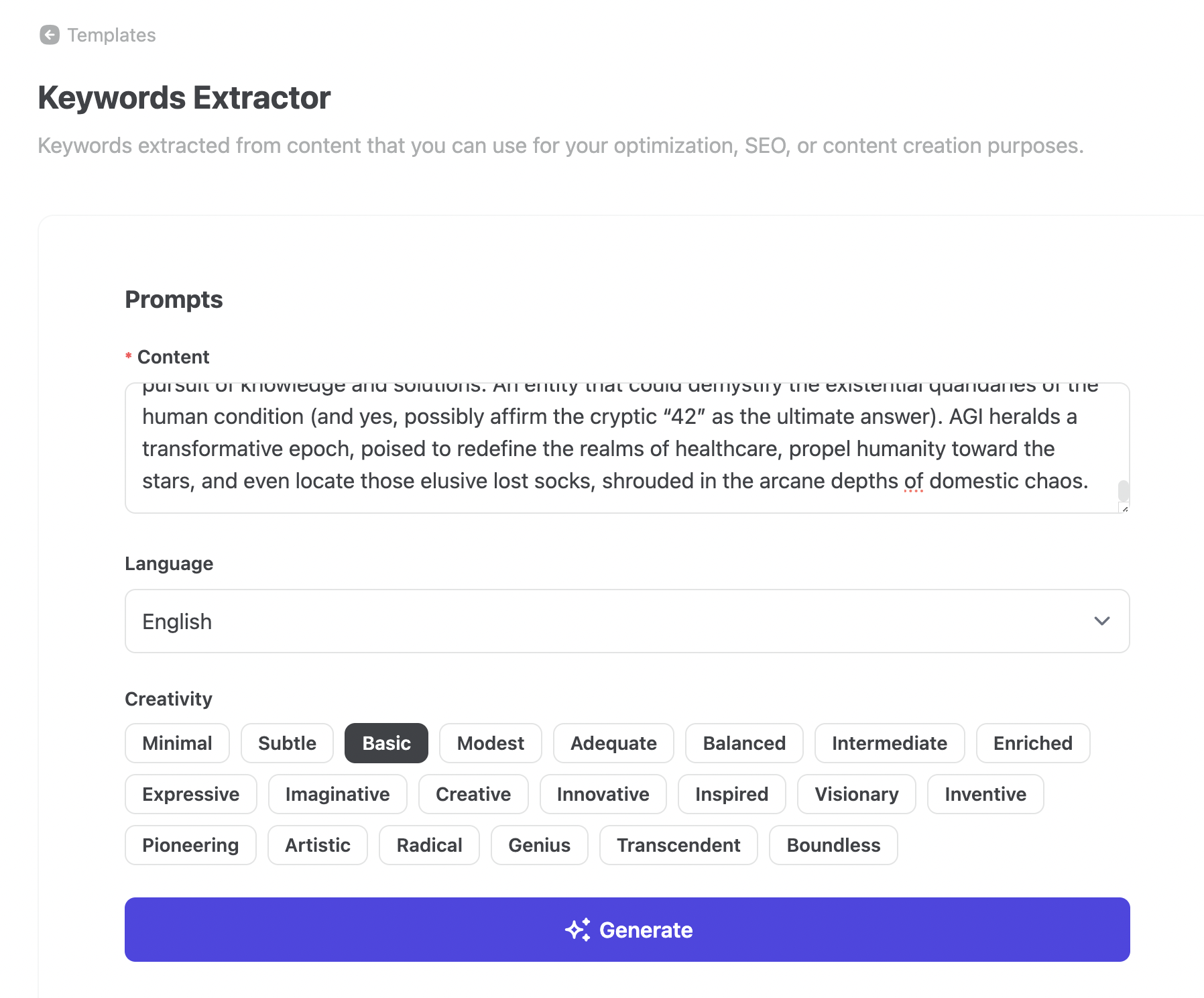Set creativity to Imaginative

[x=337, y=794]
